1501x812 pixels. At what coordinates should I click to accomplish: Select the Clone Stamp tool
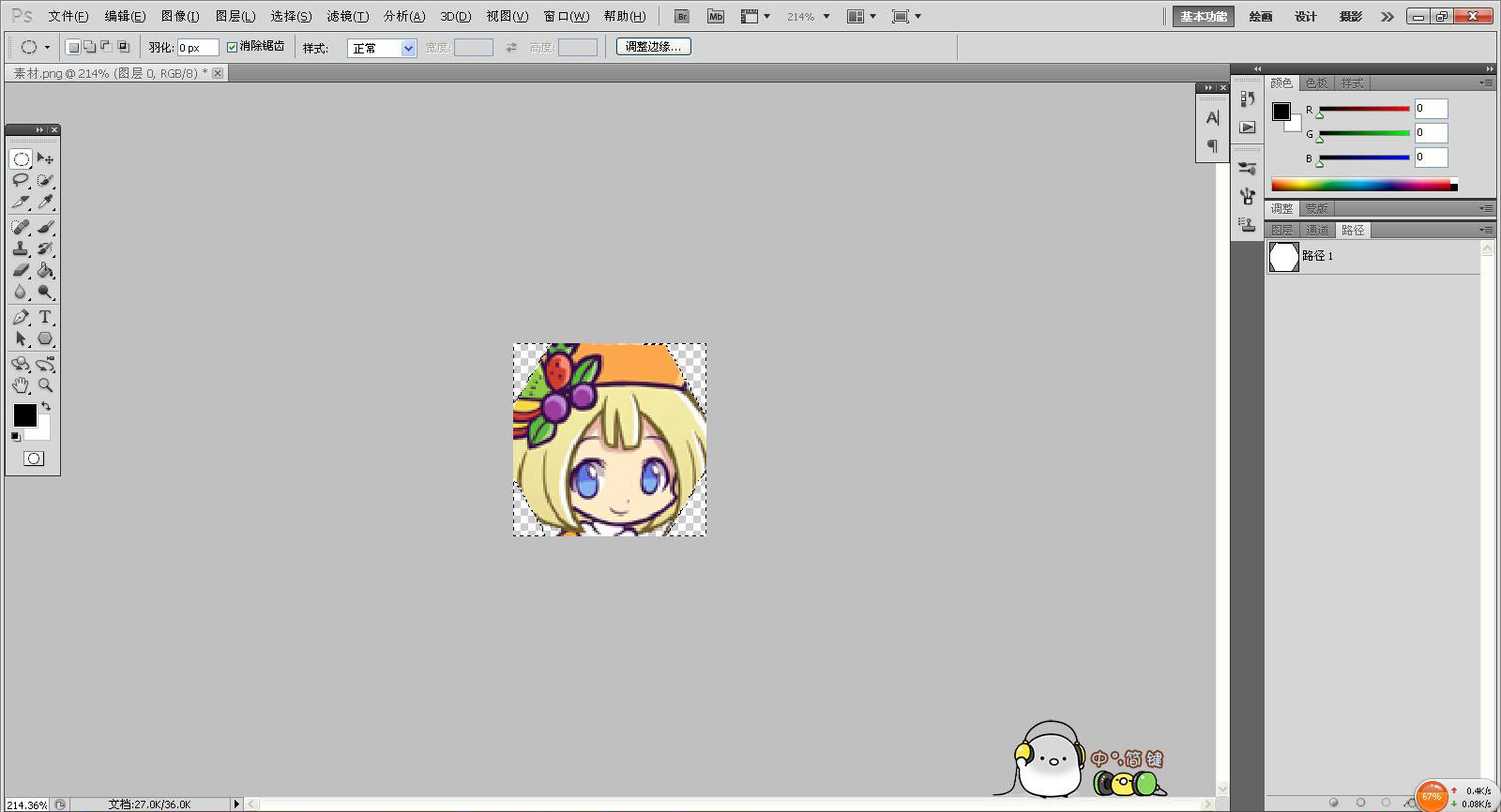[x=21, y=249]
